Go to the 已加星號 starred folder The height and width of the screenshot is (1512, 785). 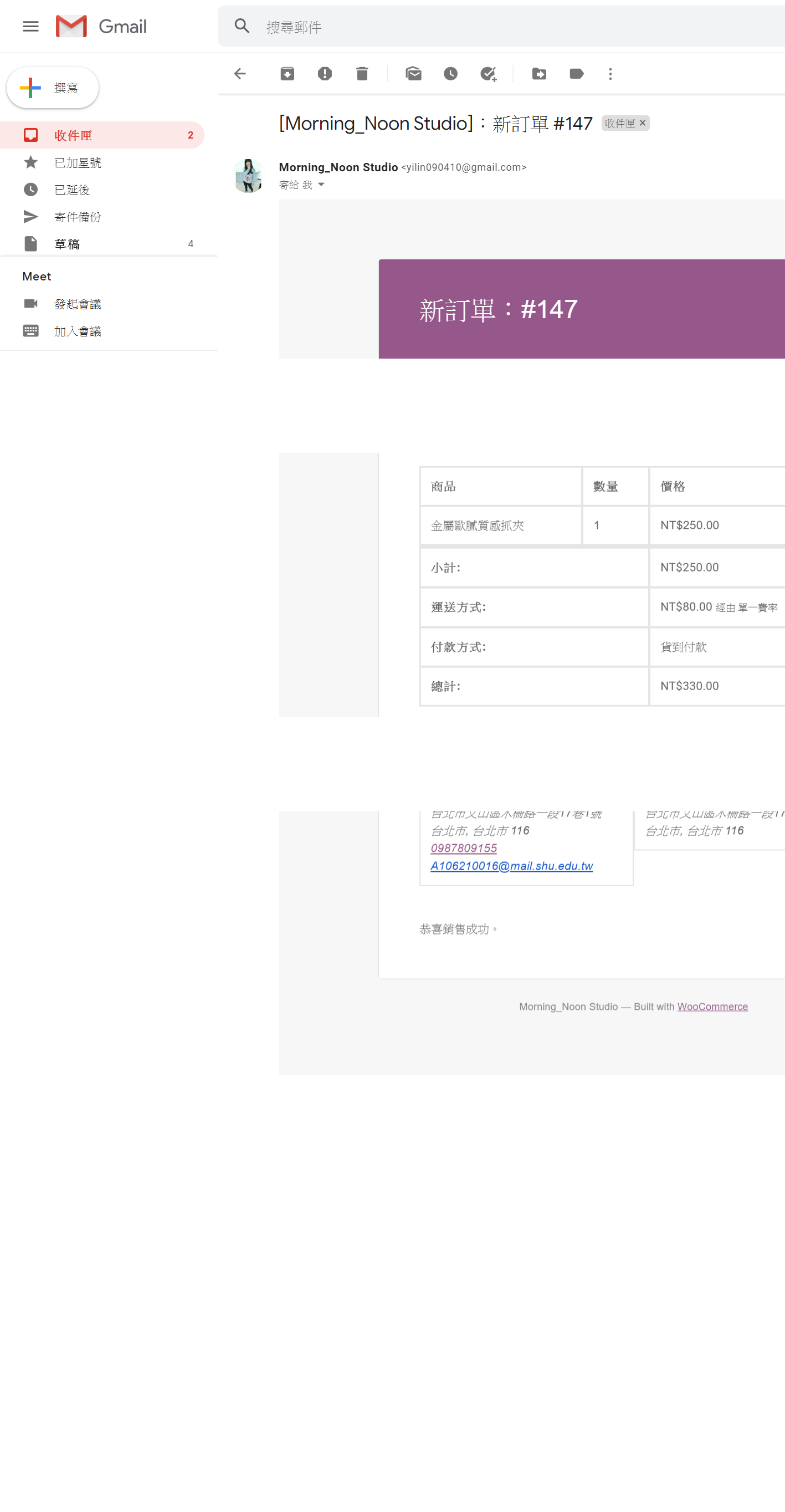(78, 162)
